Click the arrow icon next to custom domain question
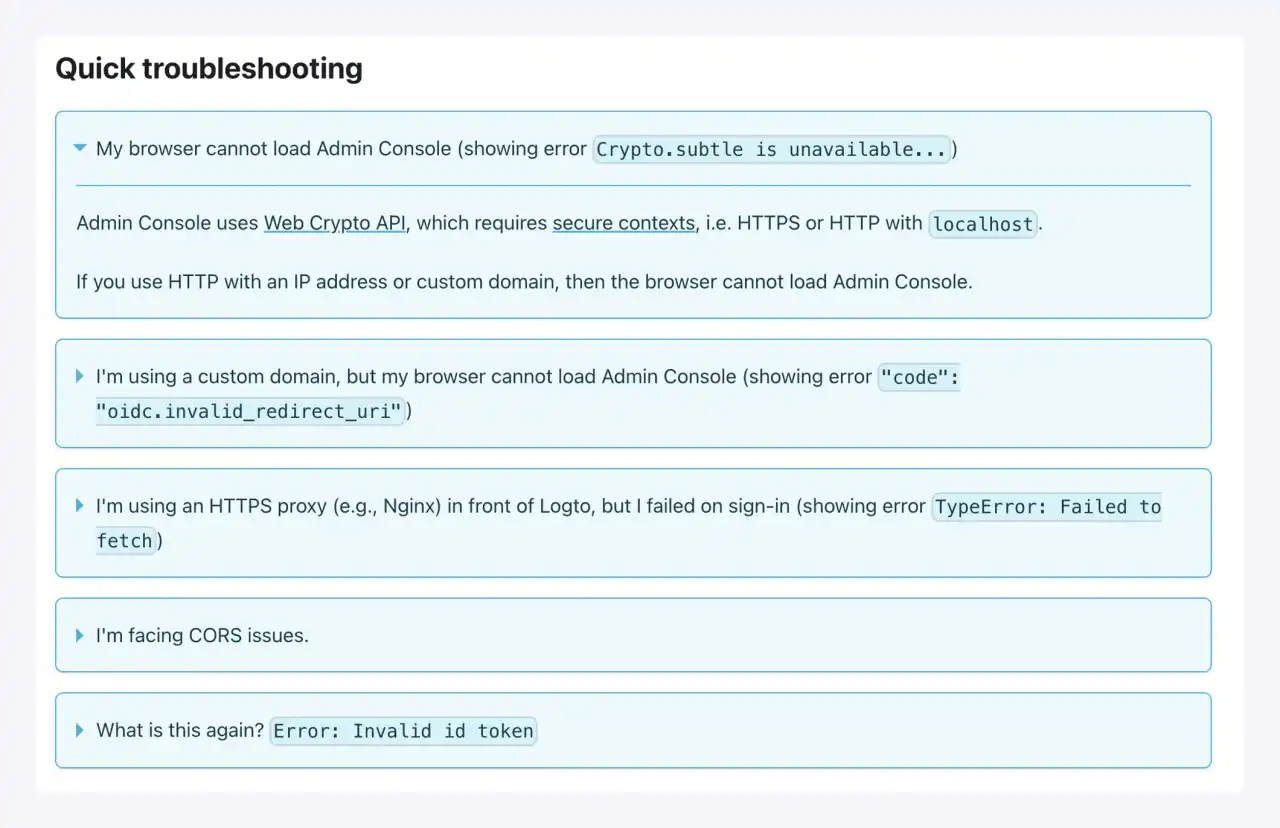 [x=79, y=376]
